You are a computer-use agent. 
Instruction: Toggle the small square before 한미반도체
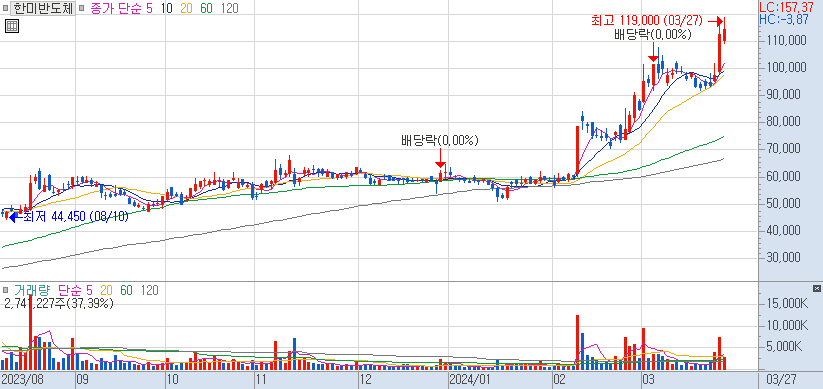6,8
